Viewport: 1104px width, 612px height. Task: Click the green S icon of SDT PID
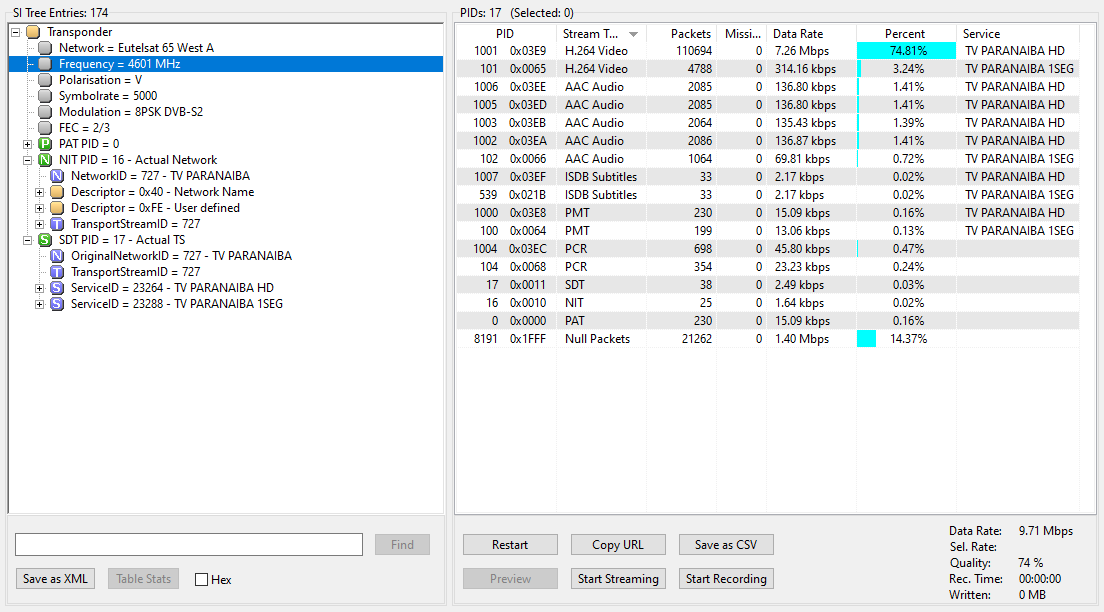point(45,240)
